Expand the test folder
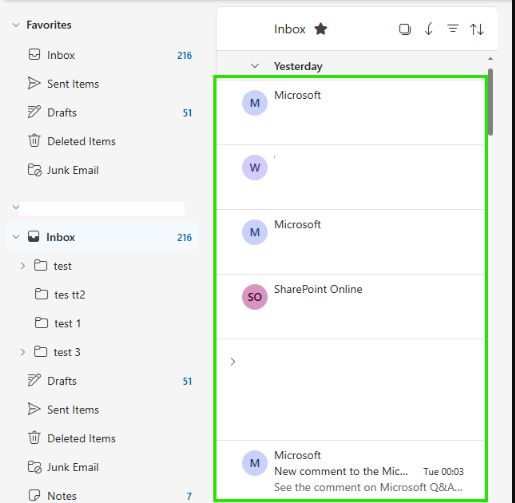This screenshot has height=503, width=515. 23,266
